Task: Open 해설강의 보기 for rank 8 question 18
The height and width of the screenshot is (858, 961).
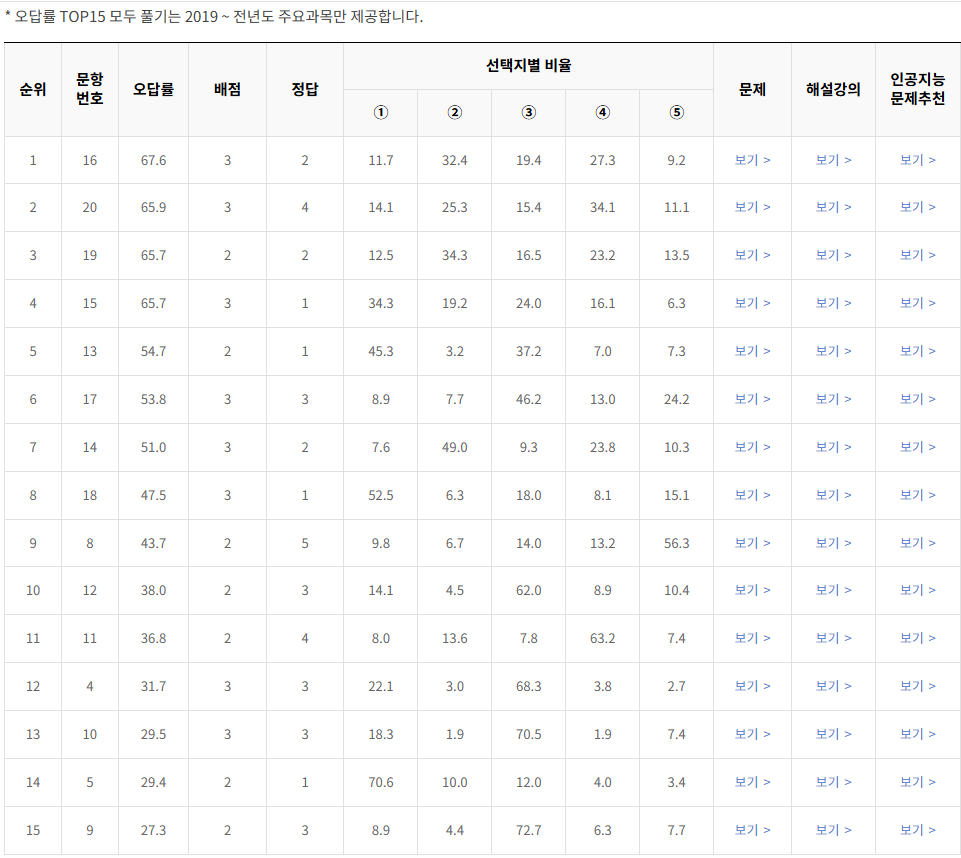Action: 833,495
